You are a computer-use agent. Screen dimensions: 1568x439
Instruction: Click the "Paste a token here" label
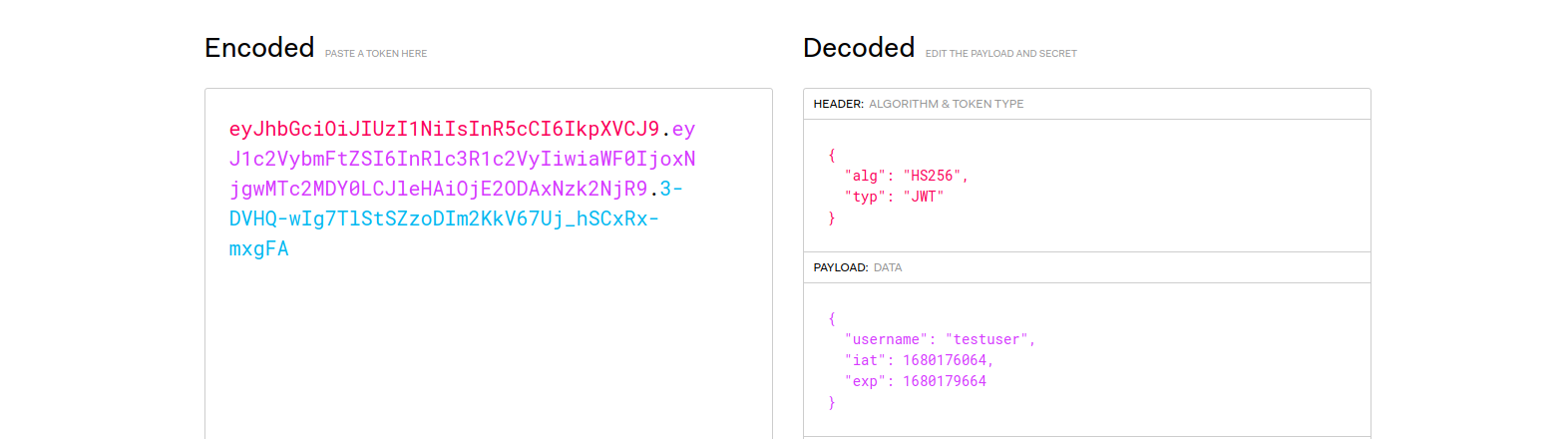pyautogui.click(x=376, y=54)
